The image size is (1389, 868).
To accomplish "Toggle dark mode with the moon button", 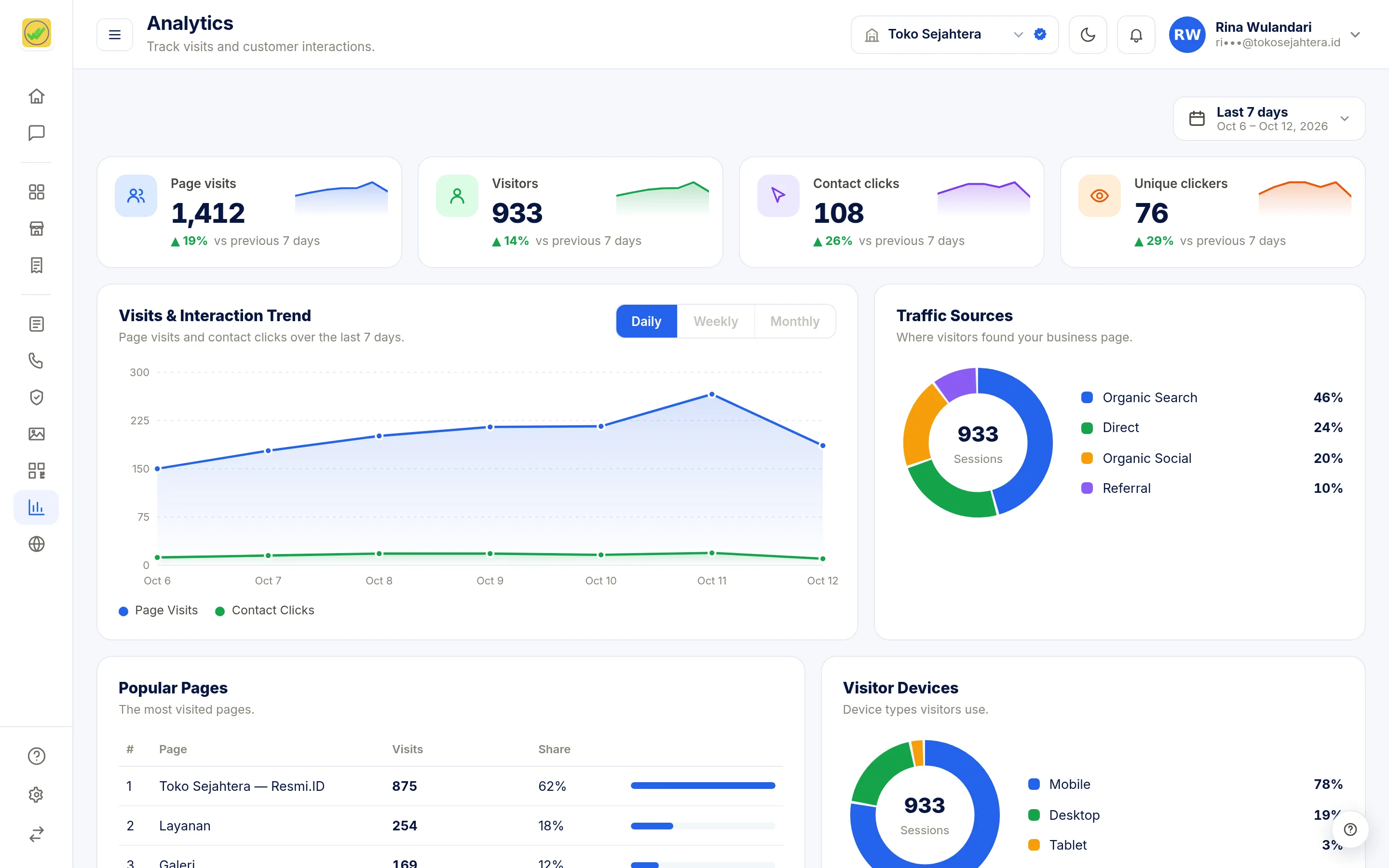I will click(1088, 34).
